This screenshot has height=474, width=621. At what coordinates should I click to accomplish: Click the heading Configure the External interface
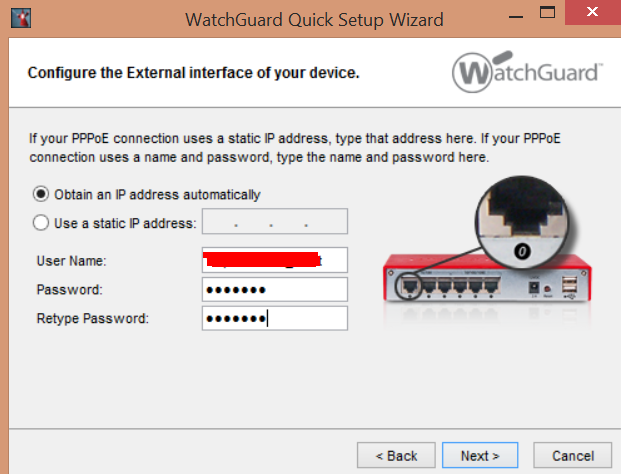[x=193, y=73]
